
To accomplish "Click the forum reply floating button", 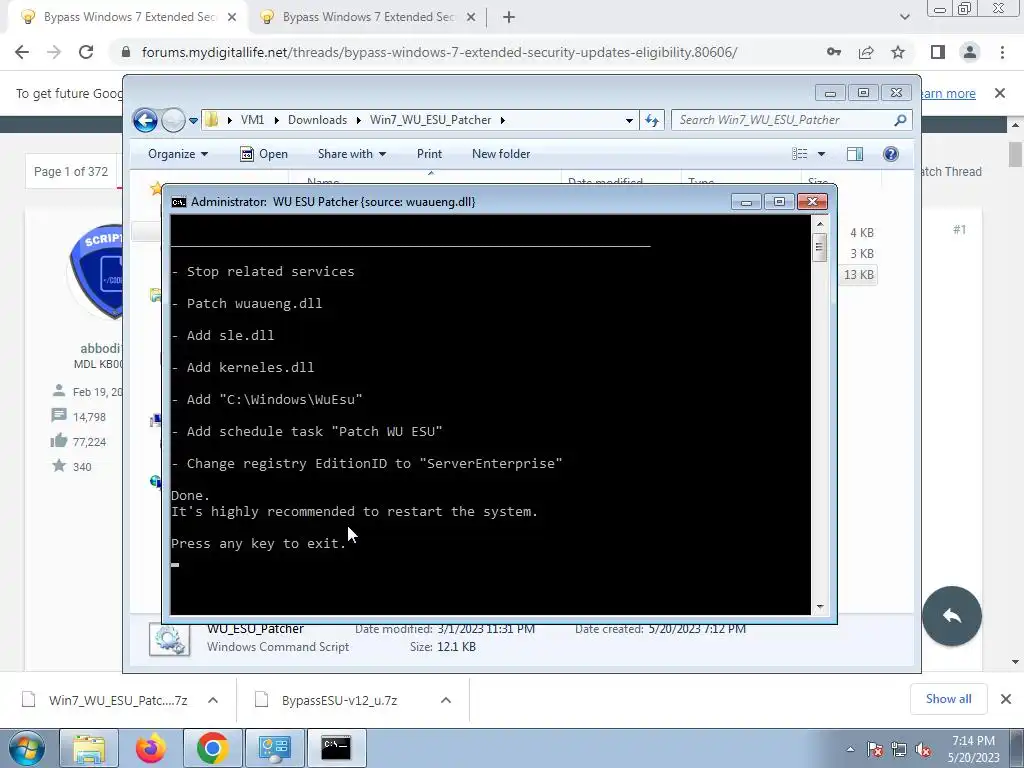I will [952, 616].
